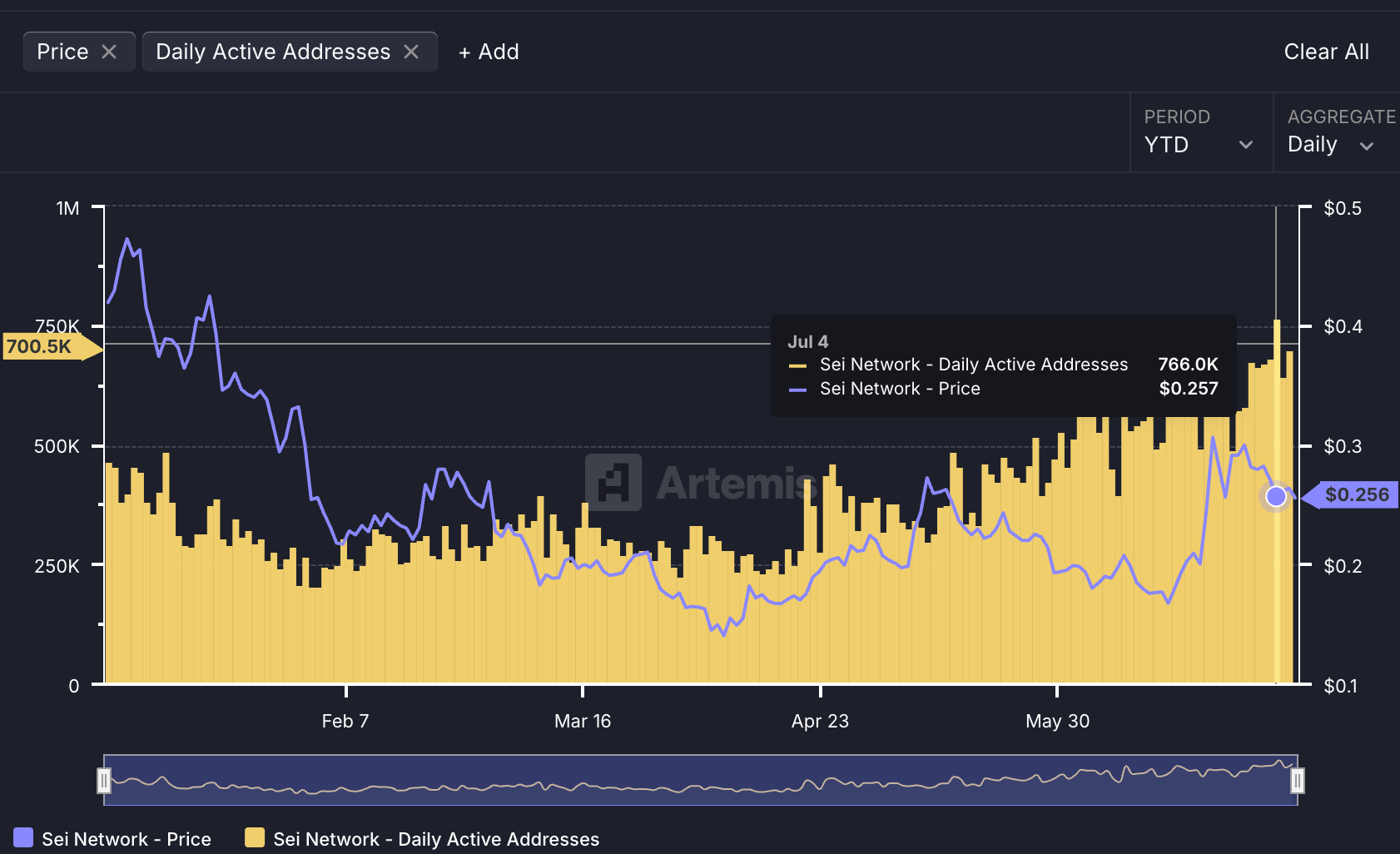Select the highlighted data point circle on chart
Image resolution: width=1400 pixels, height=854 pixels.
click(1276, 497)
